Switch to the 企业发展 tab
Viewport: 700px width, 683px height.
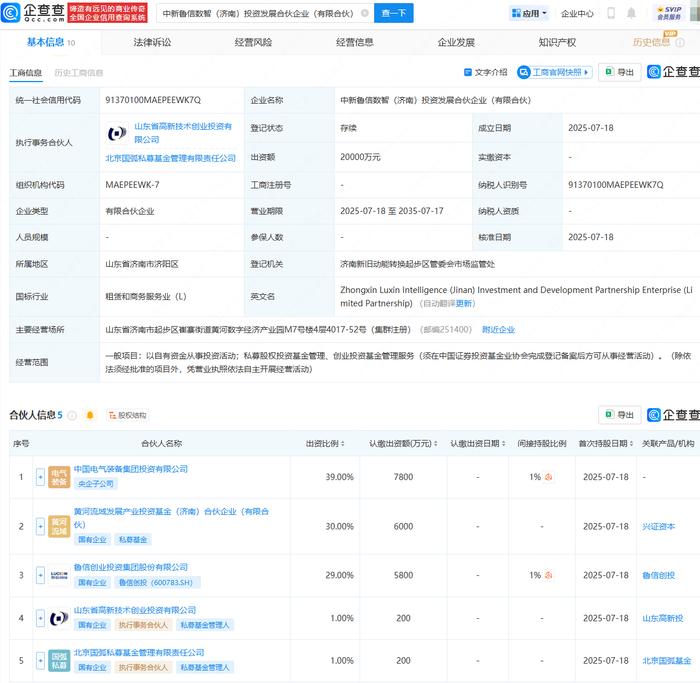(456, 42)
